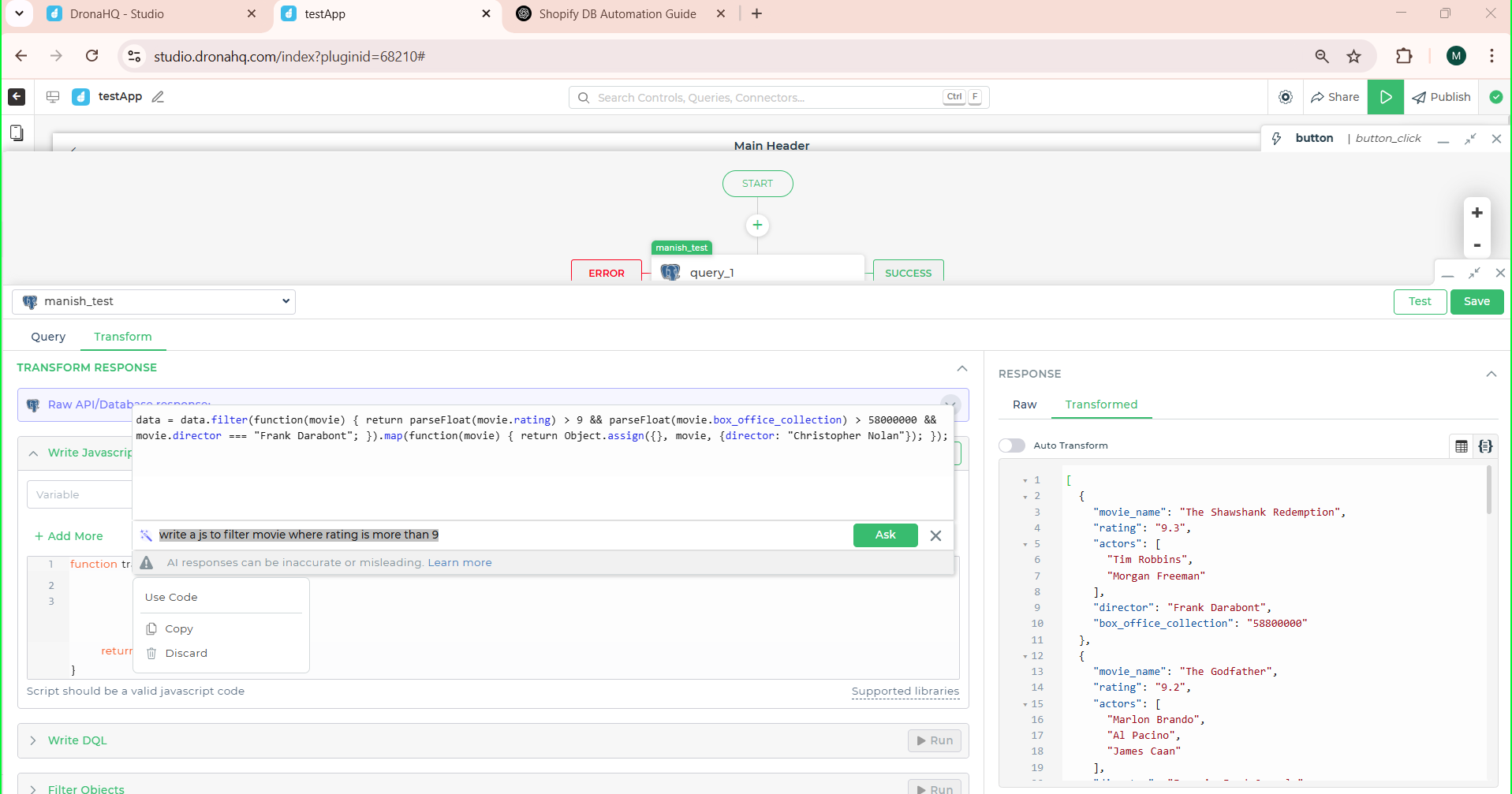Viewport: 1512px width, 794px height.
Task: Collapse the Write Javascript section
Action: click(33, 453)
